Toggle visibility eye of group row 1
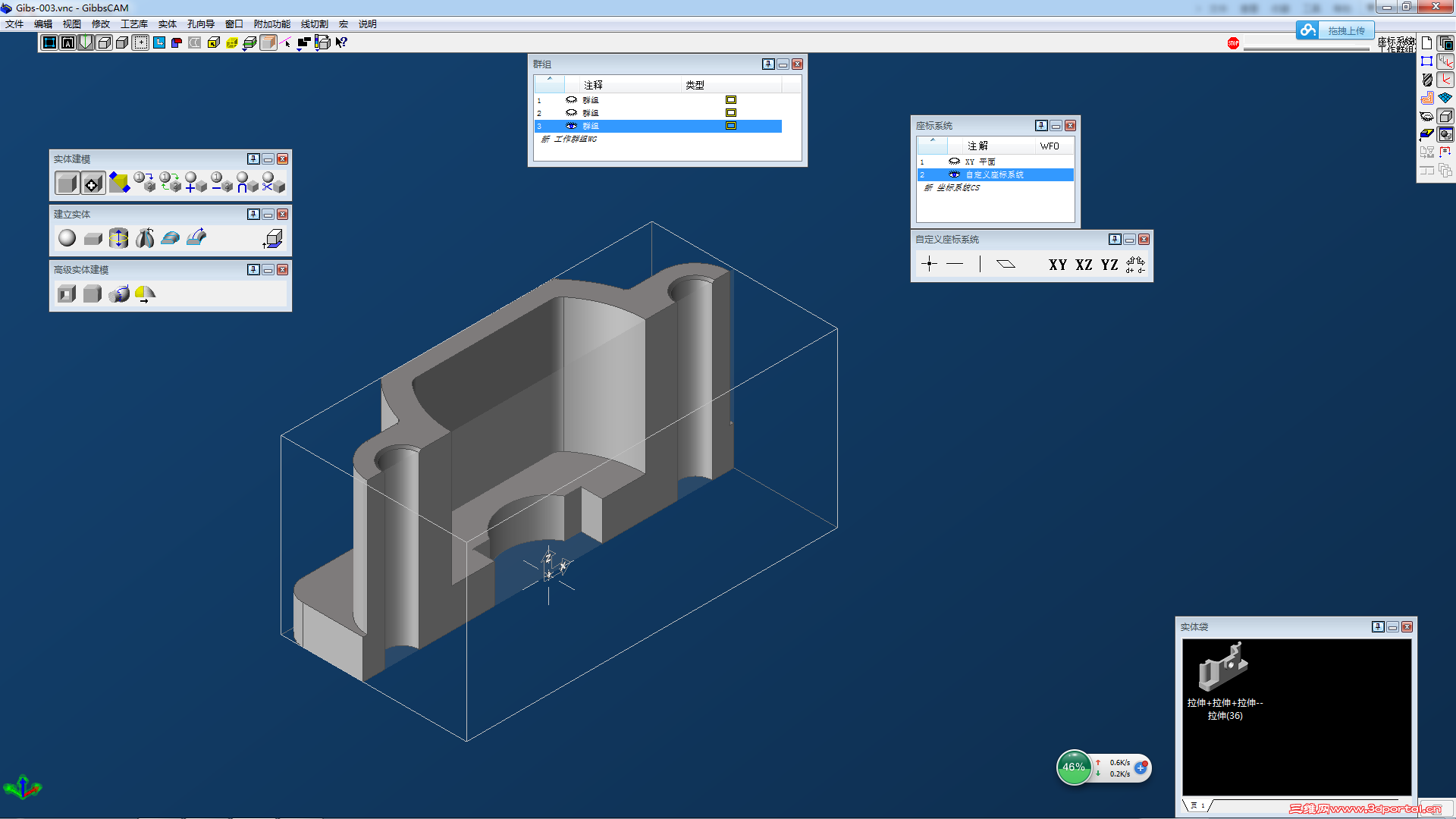1456x819 pixels. [571, 100]
